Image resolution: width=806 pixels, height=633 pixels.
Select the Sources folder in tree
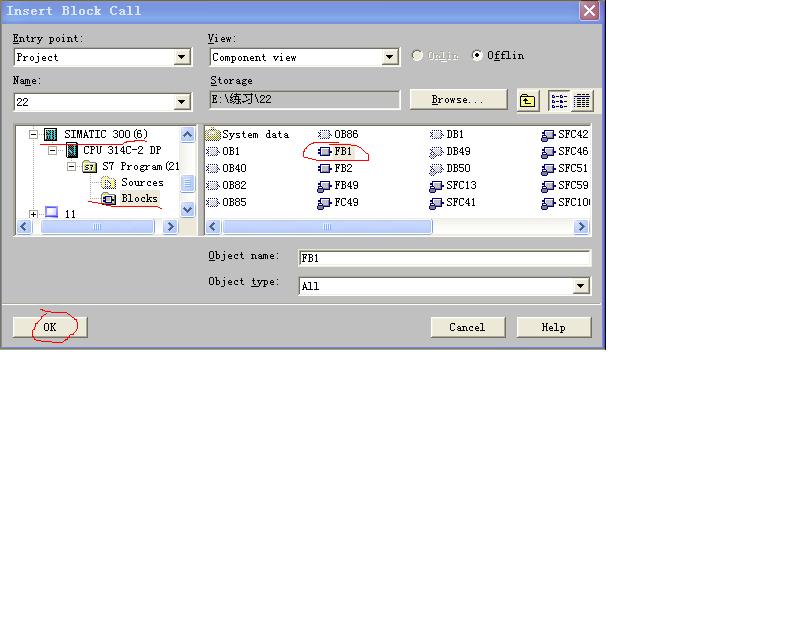(x=133, y=183)
